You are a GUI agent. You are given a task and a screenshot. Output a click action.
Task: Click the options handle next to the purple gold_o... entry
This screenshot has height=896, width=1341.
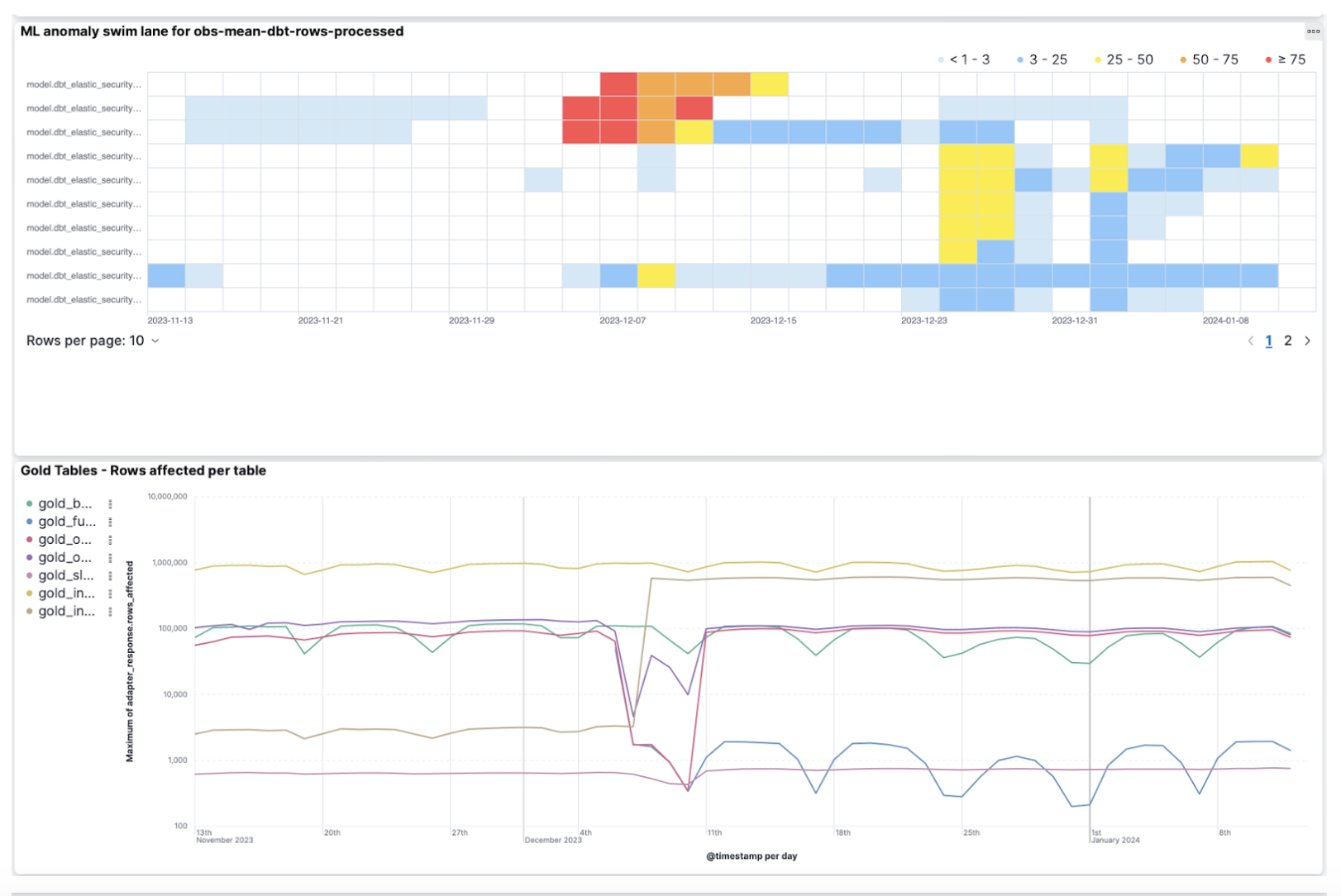110,558
